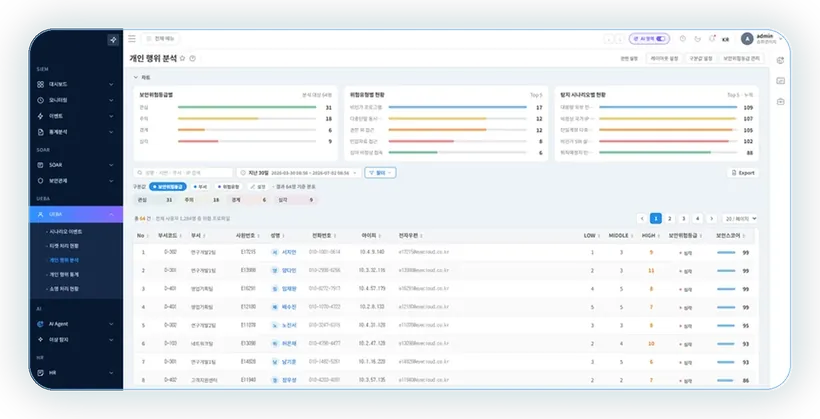Click the 모니터링 clock icon in sidebar
The height and width of the screenshot is (419, 820).
[40, 100]
